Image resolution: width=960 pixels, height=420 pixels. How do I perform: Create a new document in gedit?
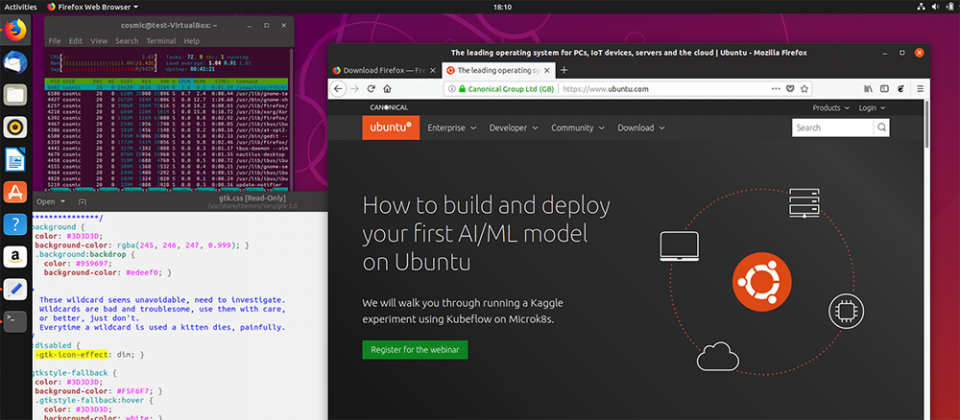click(x=83, y=201)
